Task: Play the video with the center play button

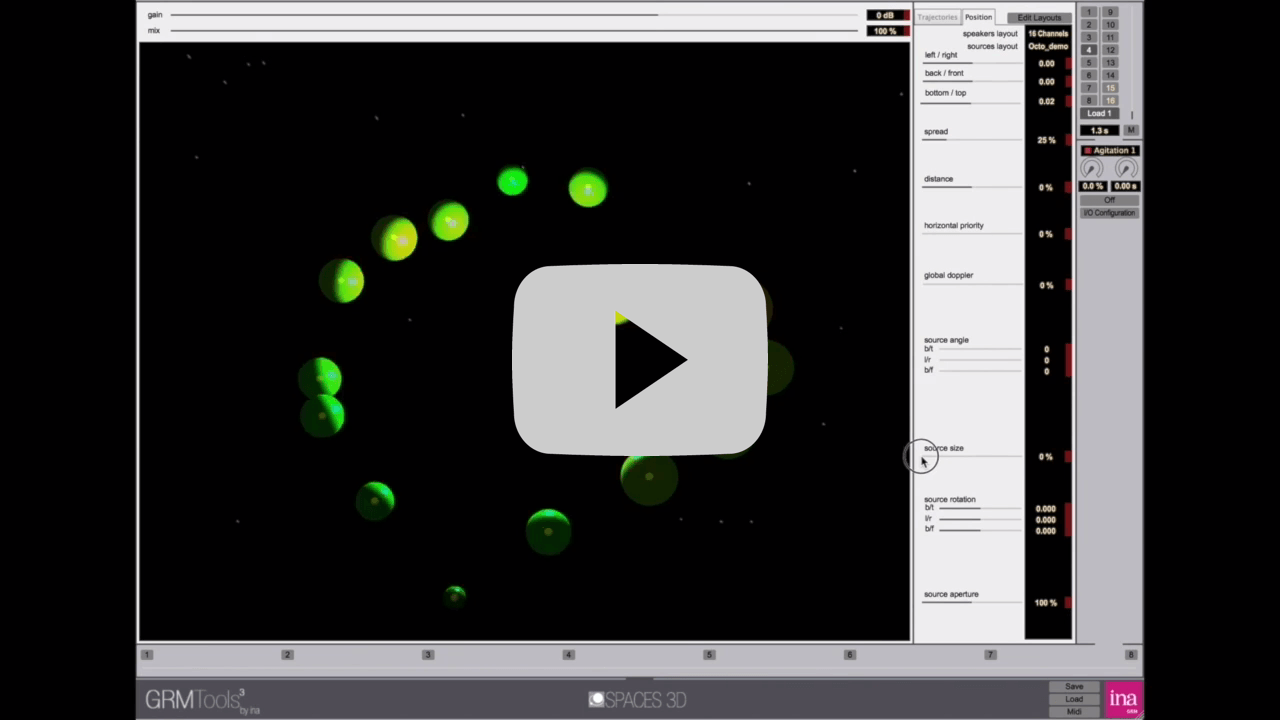Action: [640, 360]
